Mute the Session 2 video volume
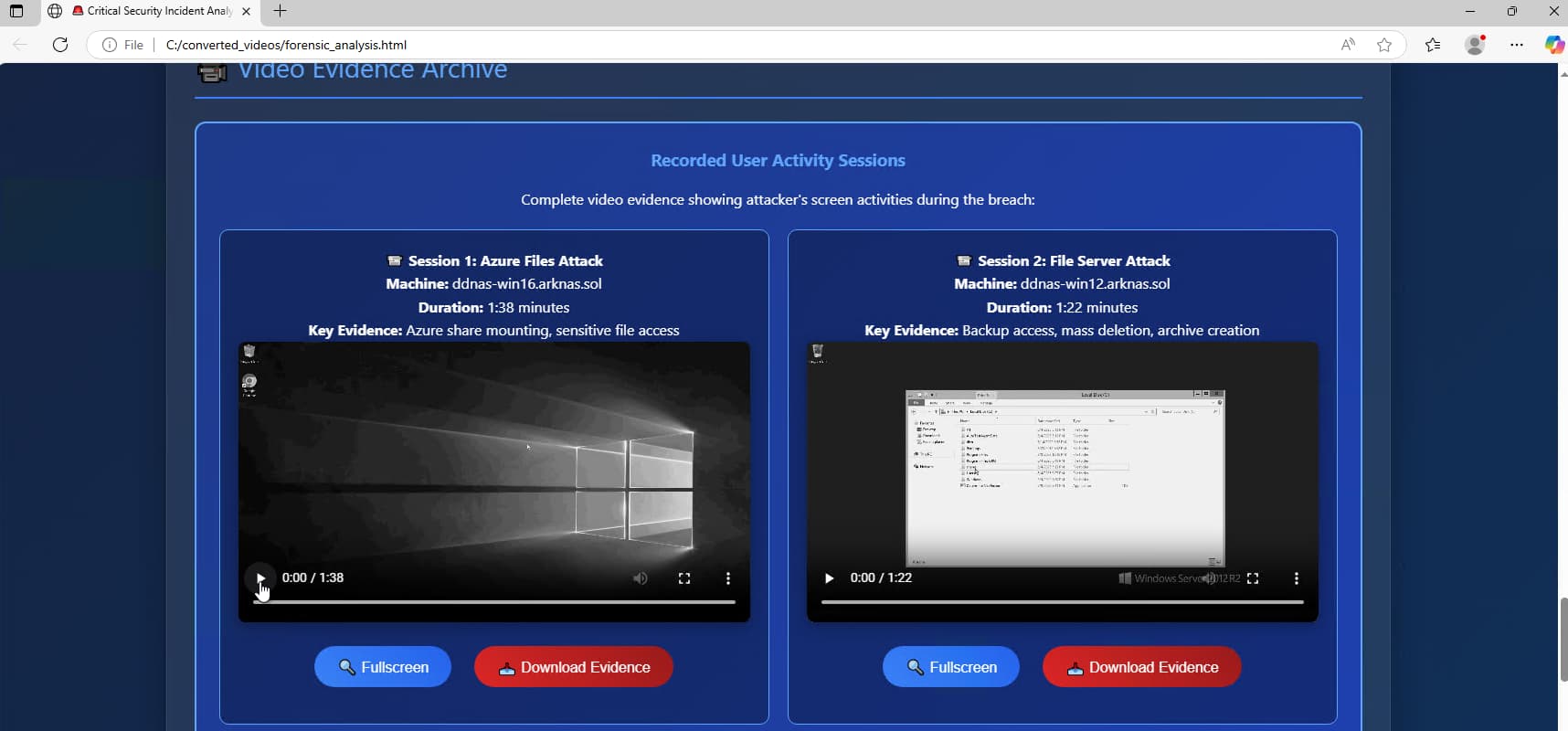 tap(1209, 578)
